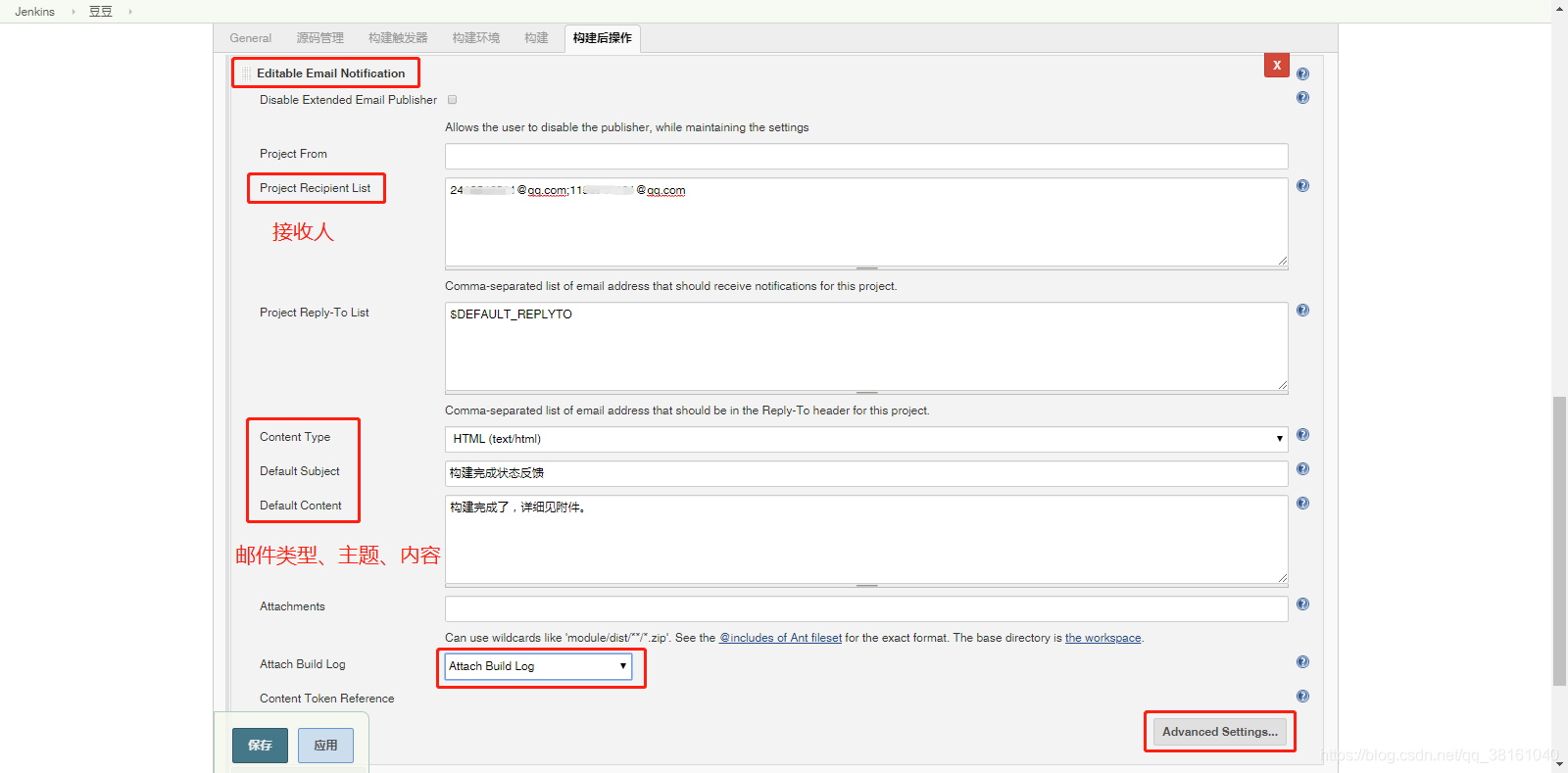Open help icon for Attach Build Log
The image size is (1568, 773).
point(1302,661)
